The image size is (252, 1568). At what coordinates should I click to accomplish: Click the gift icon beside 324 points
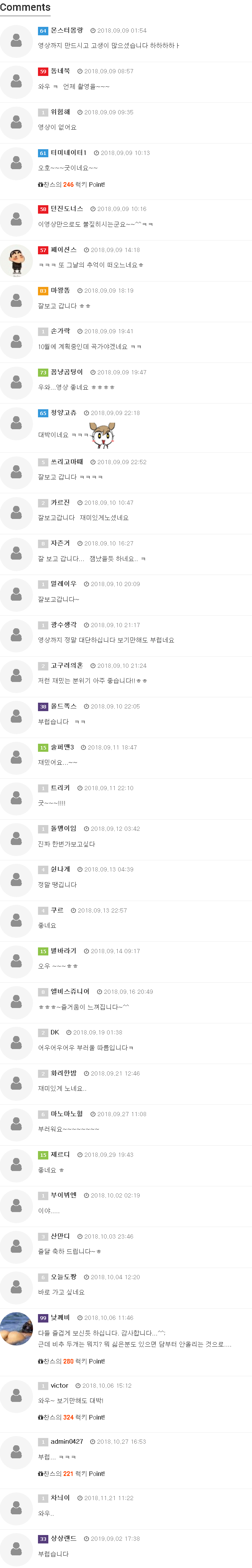point(40,1417)
